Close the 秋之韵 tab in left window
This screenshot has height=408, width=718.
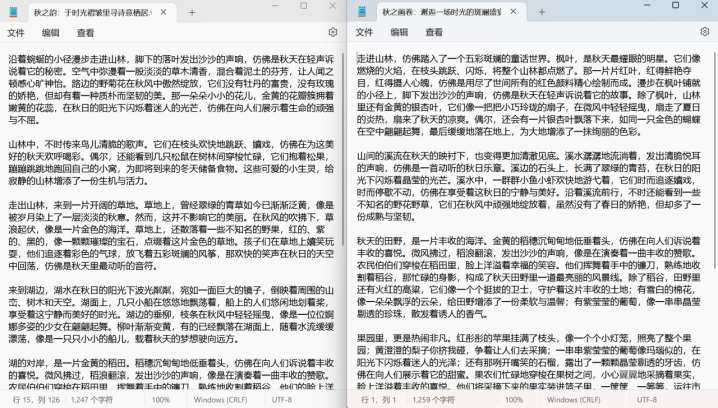tap(163, 12)
